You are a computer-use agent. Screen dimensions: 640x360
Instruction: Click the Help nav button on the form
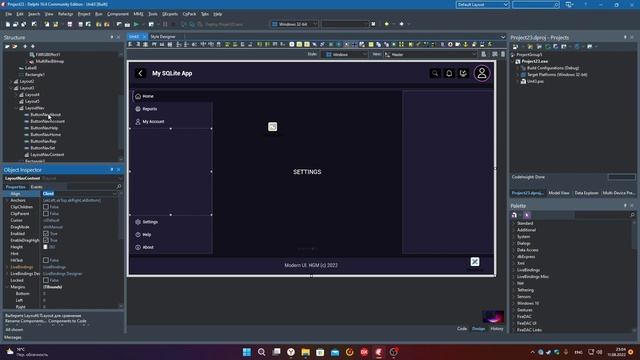(x=171, y=235)
